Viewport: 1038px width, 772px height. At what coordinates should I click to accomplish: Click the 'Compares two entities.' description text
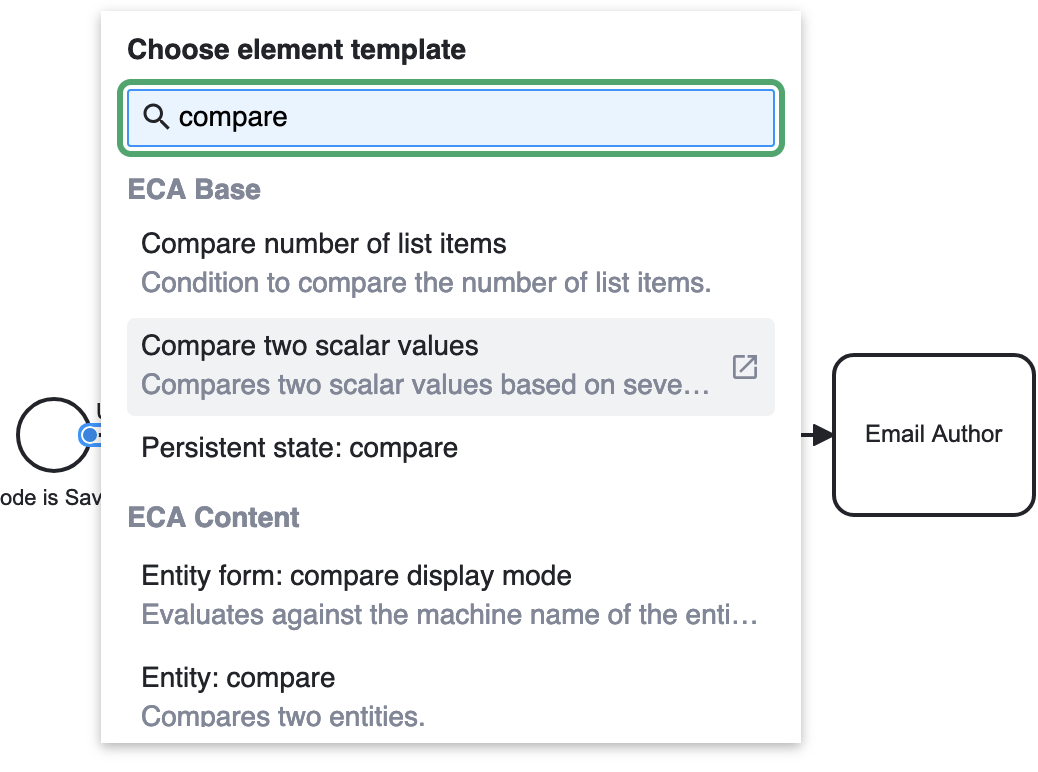click(x=283, y=716)
